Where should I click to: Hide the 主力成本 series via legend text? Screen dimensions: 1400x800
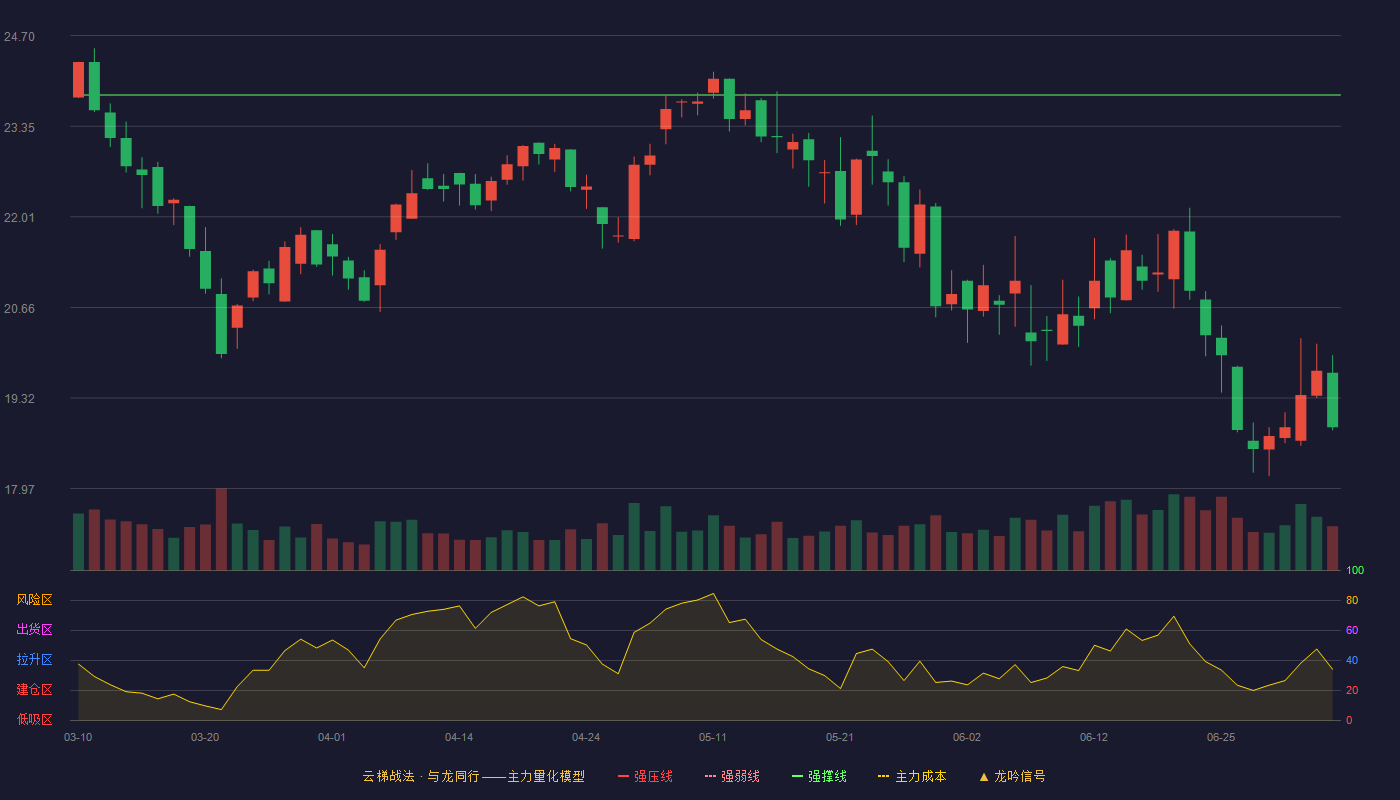[x=920, y=776]
